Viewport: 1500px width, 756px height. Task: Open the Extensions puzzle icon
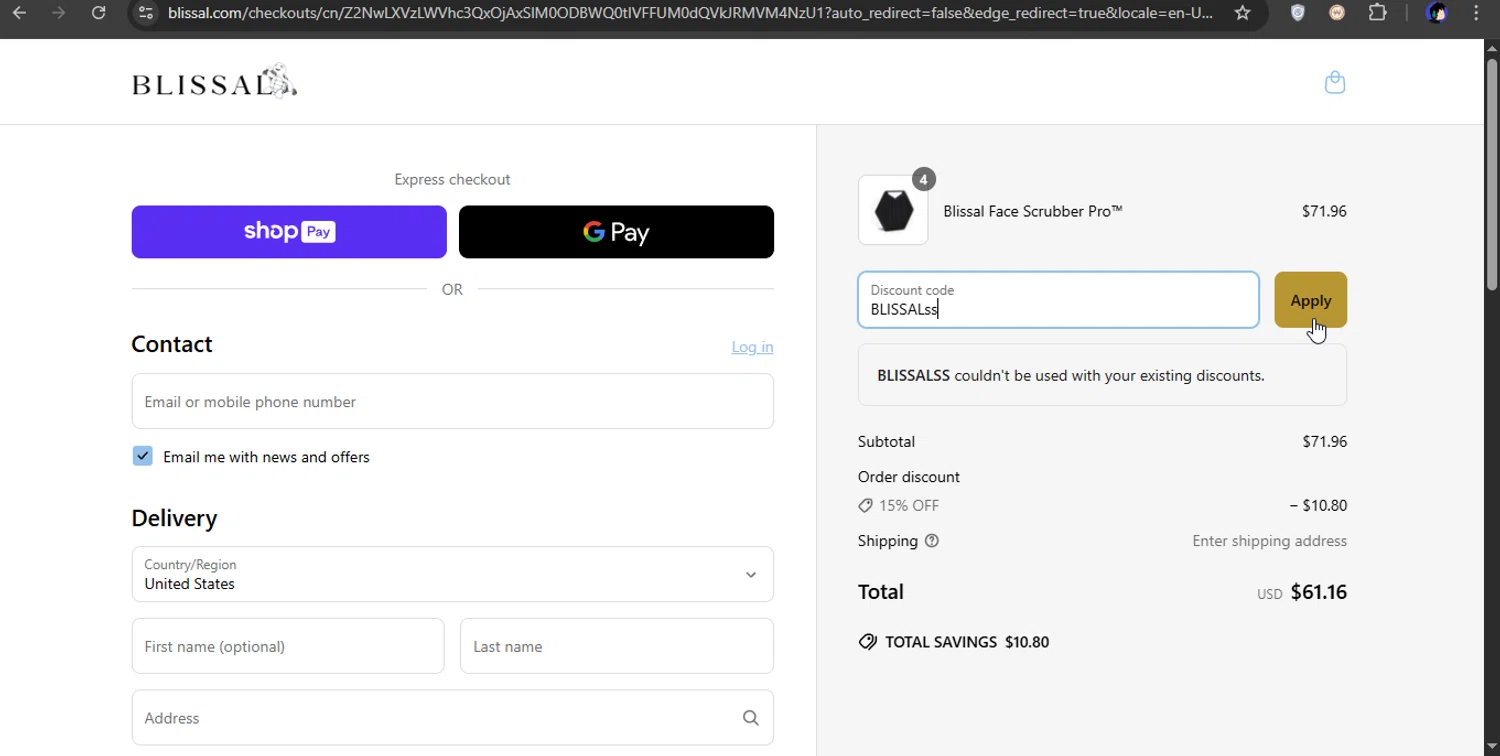(1378, 13)
